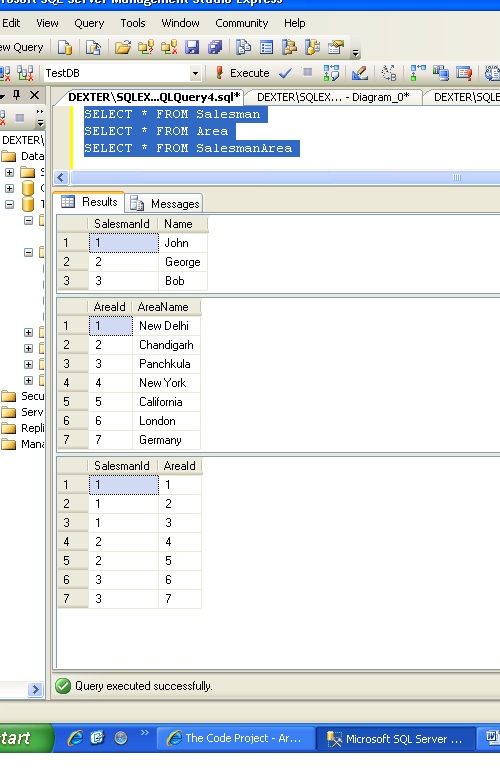The height and width of the screenshot is (768, 500).
Task: Open the Properties Window toolbar icon
Action: point(335,48)
